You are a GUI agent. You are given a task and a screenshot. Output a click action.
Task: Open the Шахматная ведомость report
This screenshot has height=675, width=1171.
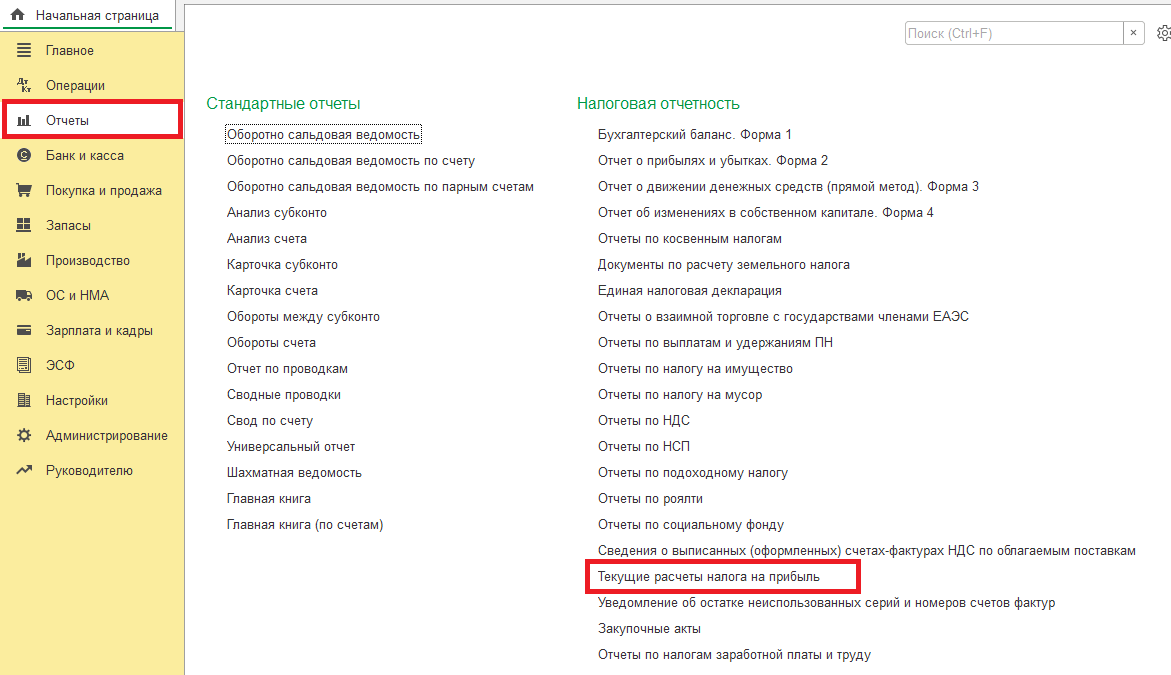(294, 473)
